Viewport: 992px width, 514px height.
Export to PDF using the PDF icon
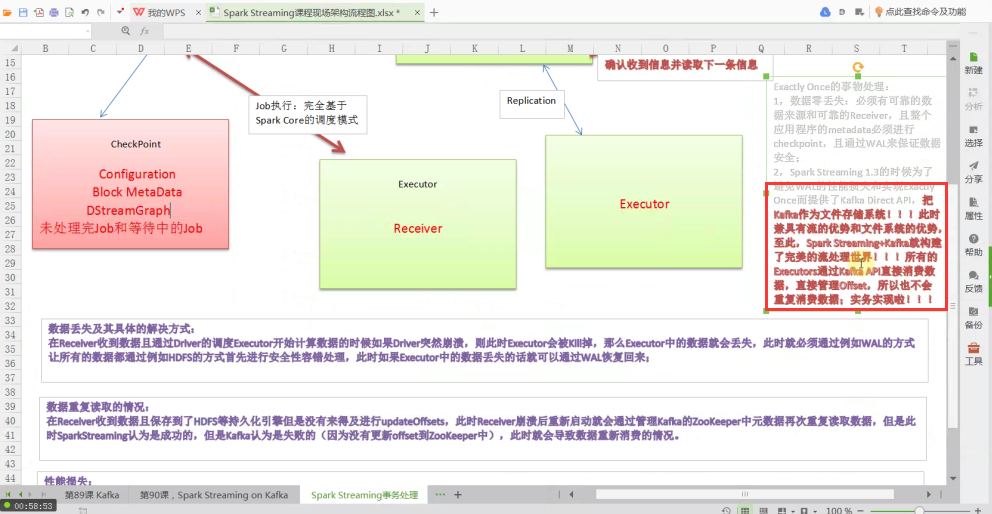pyautogui.click(x=39, y=12)
